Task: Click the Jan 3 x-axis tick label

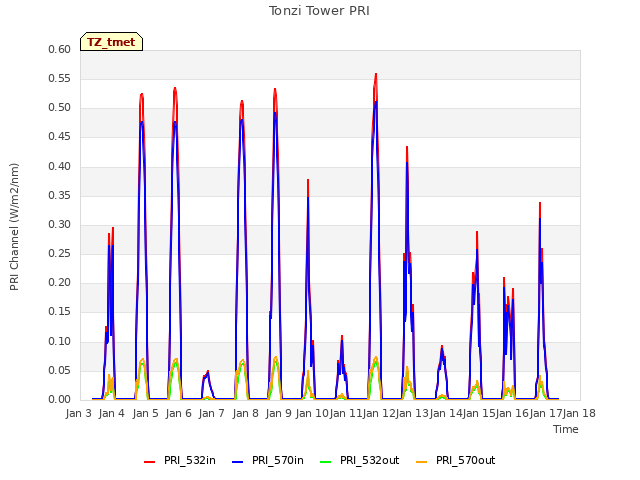Action: [x=78, y=413]
